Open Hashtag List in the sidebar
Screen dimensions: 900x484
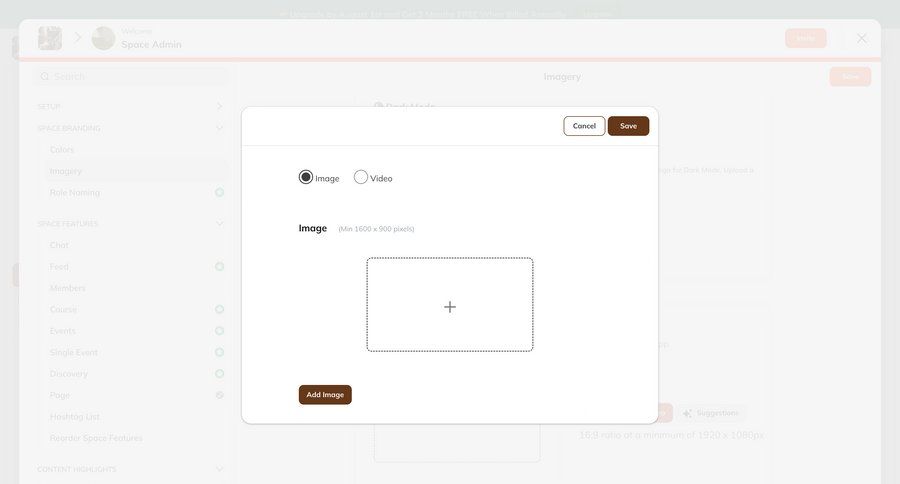(75, 416)
